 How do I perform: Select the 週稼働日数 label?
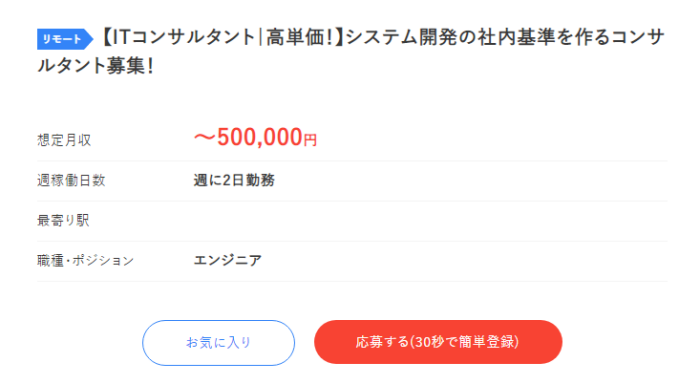[71, 180]
